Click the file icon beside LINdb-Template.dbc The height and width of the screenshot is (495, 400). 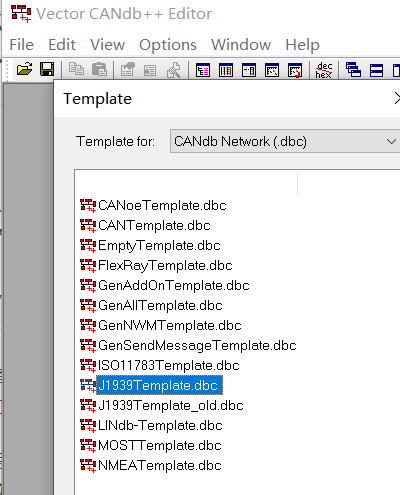click(x=88, y=426)
